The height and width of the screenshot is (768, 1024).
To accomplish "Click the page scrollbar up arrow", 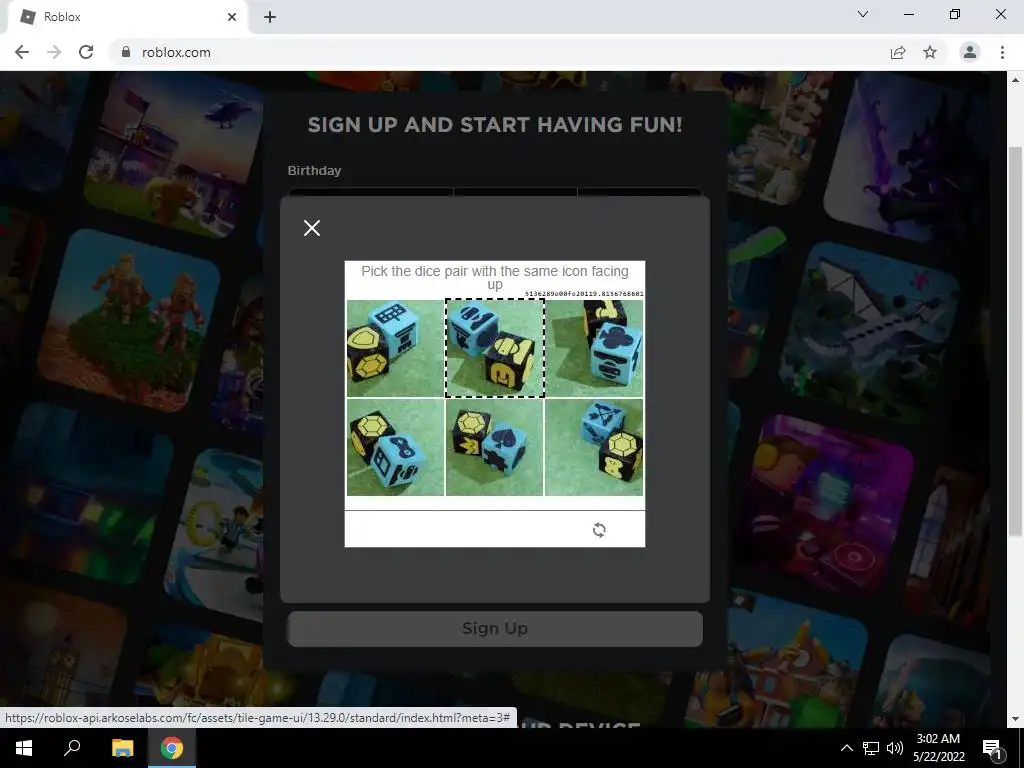I will (1015, 80).
